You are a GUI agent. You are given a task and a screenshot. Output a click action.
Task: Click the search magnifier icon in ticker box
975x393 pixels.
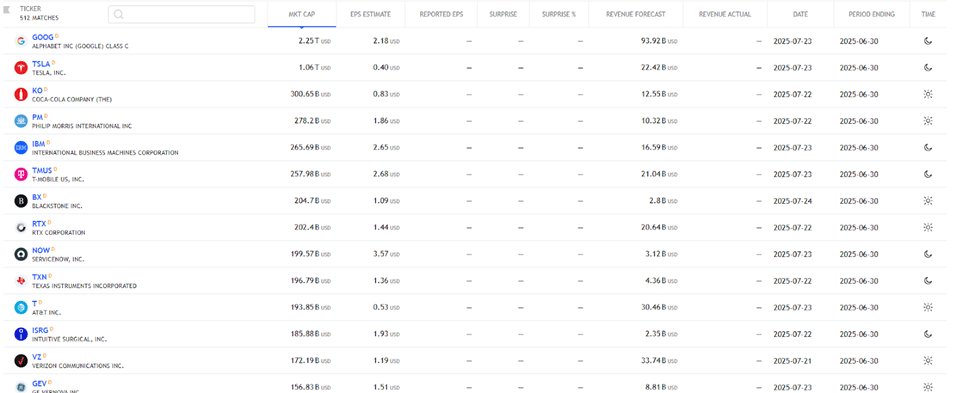pos(119,14)
